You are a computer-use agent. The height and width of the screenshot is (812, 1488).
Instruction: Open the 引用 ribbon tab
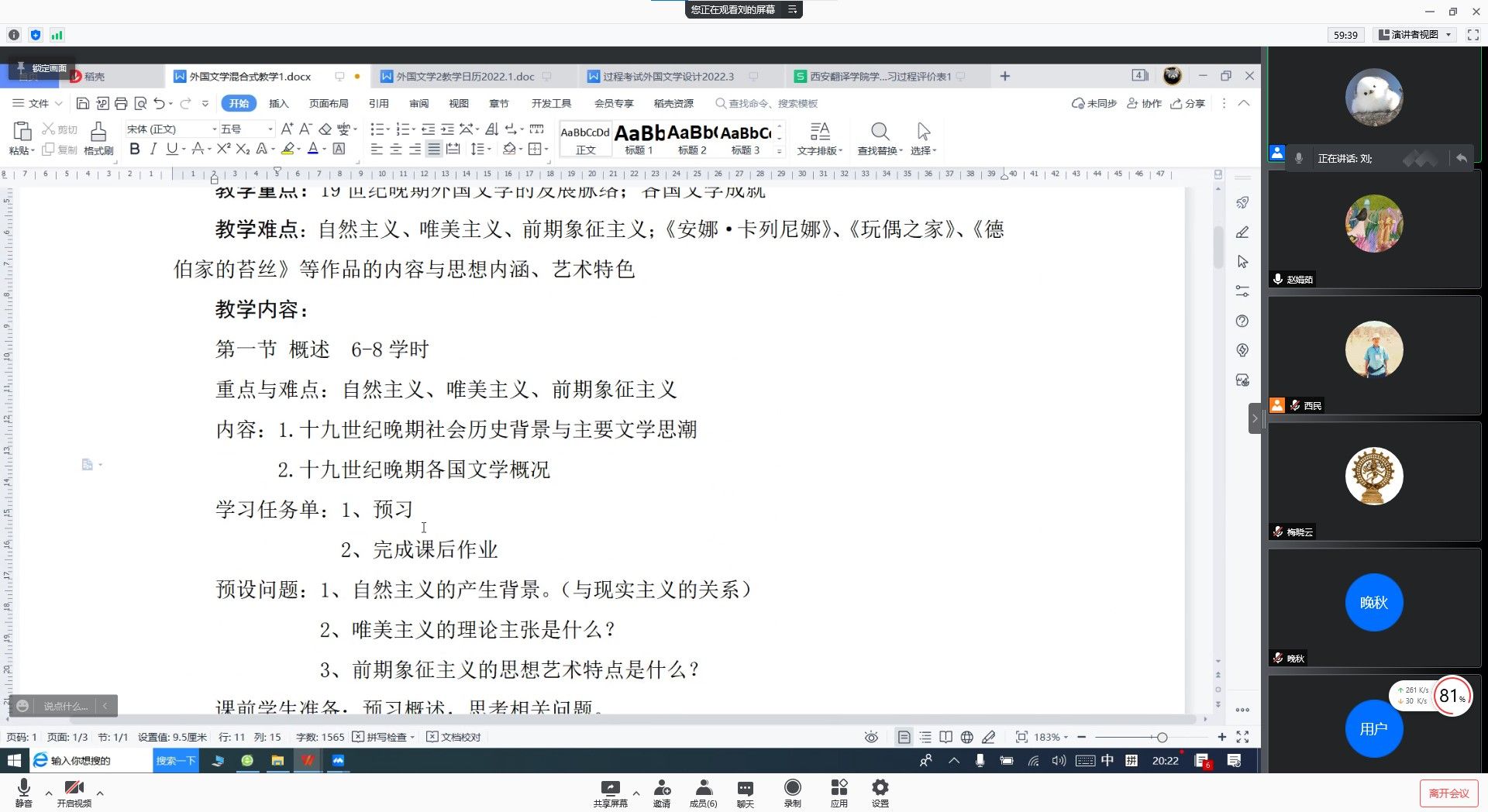[x=378, y=103]
